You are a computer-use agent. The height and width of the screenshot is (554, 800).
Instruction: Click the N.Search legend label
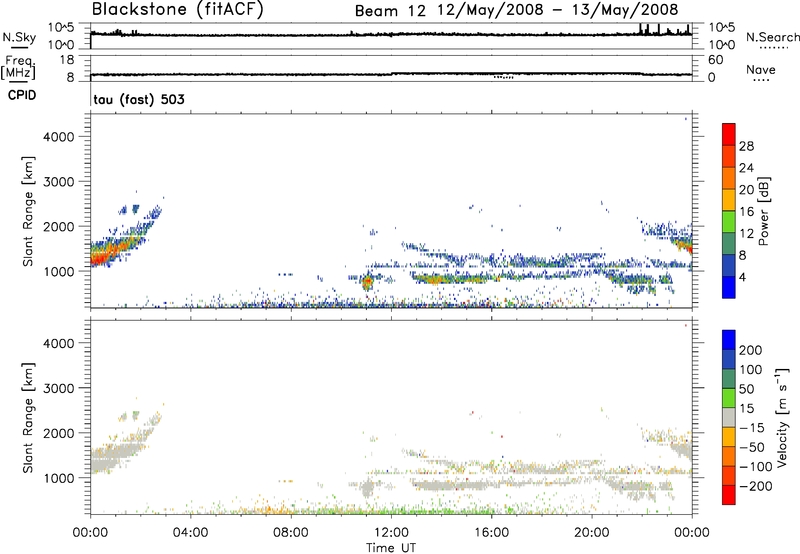772,37
